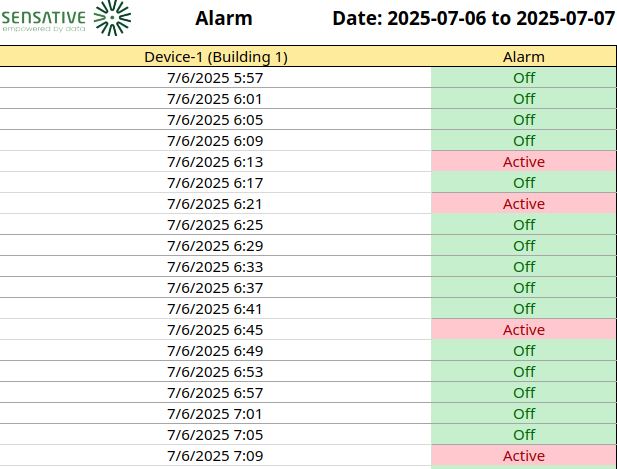Select the Alarm report title
This screenshot has width=617, height=469.
[223, 18]
